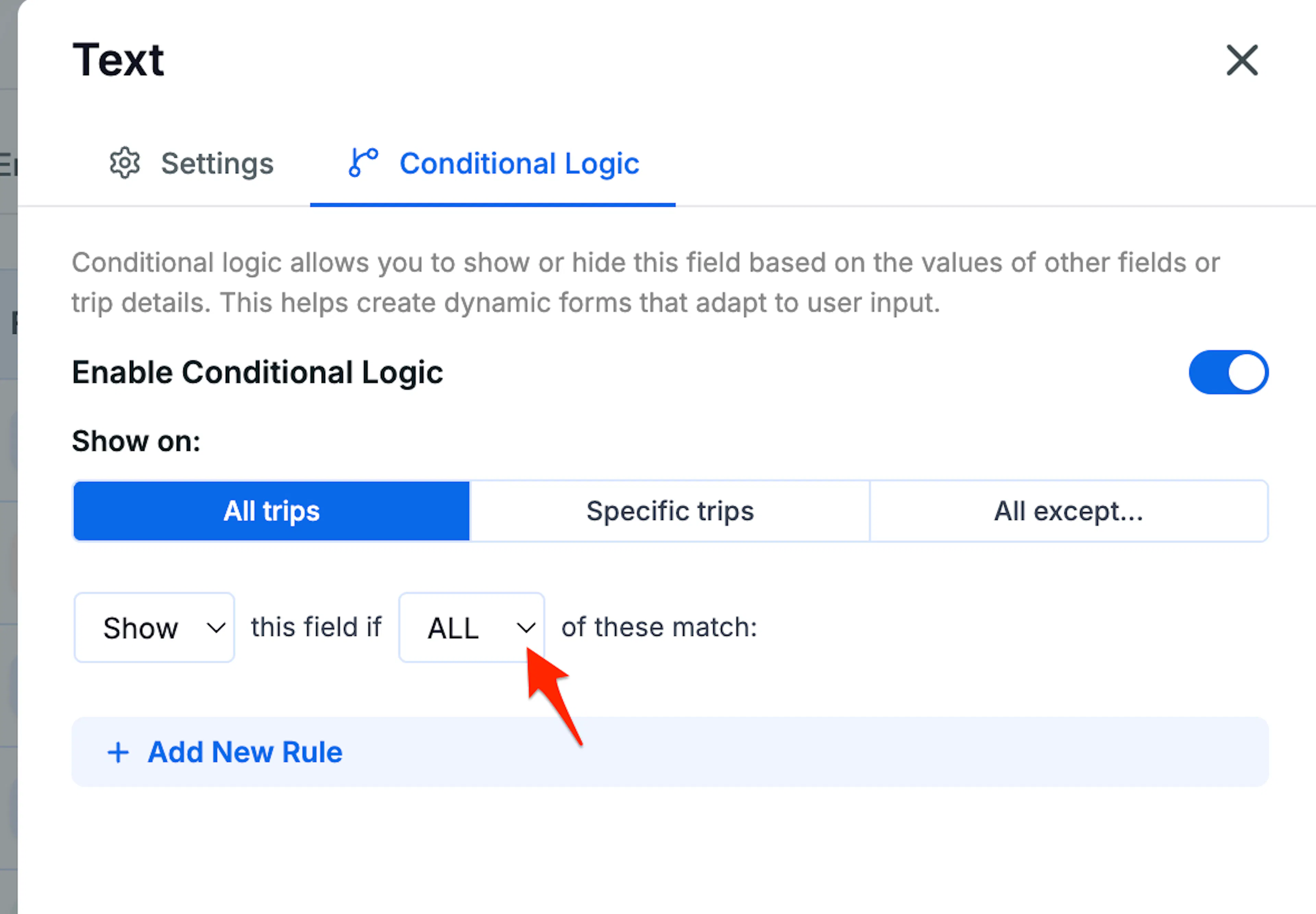Click the chevron arrow in Show dropdown
This screenshot has height=914, width=1316.
[216, 628]
